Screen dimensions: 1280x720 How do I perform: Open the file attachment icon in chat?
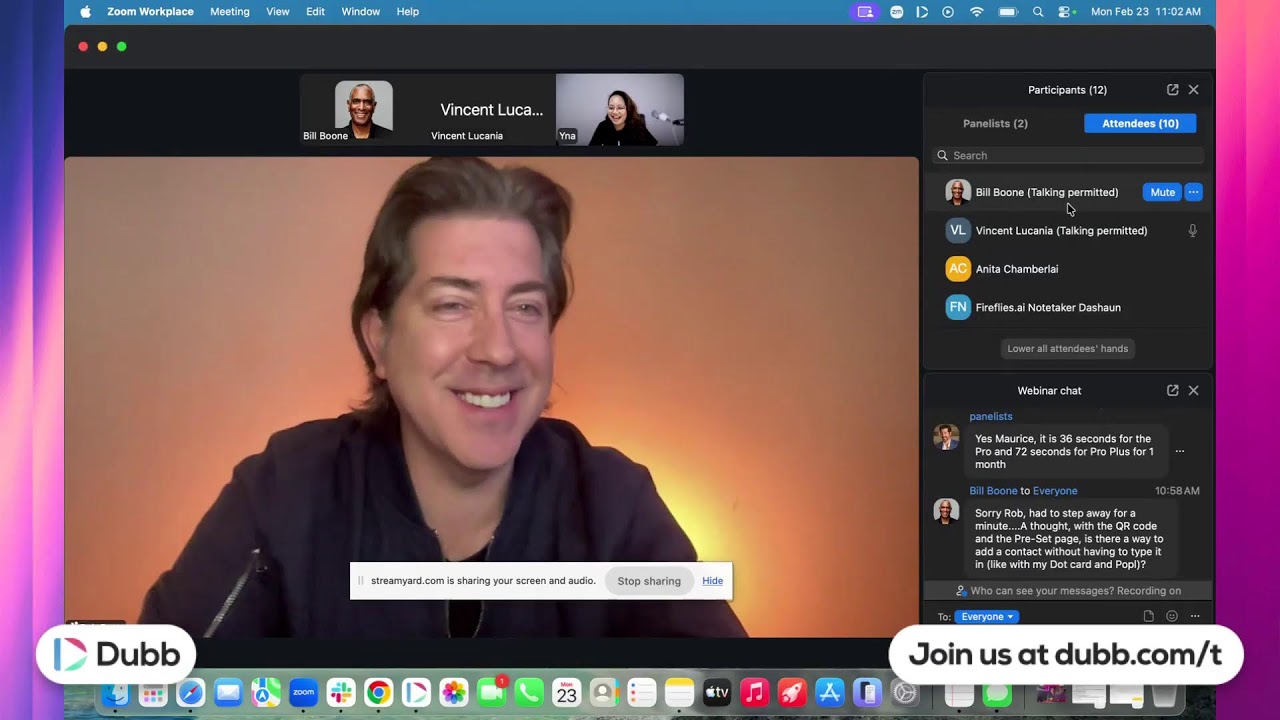1148,617
